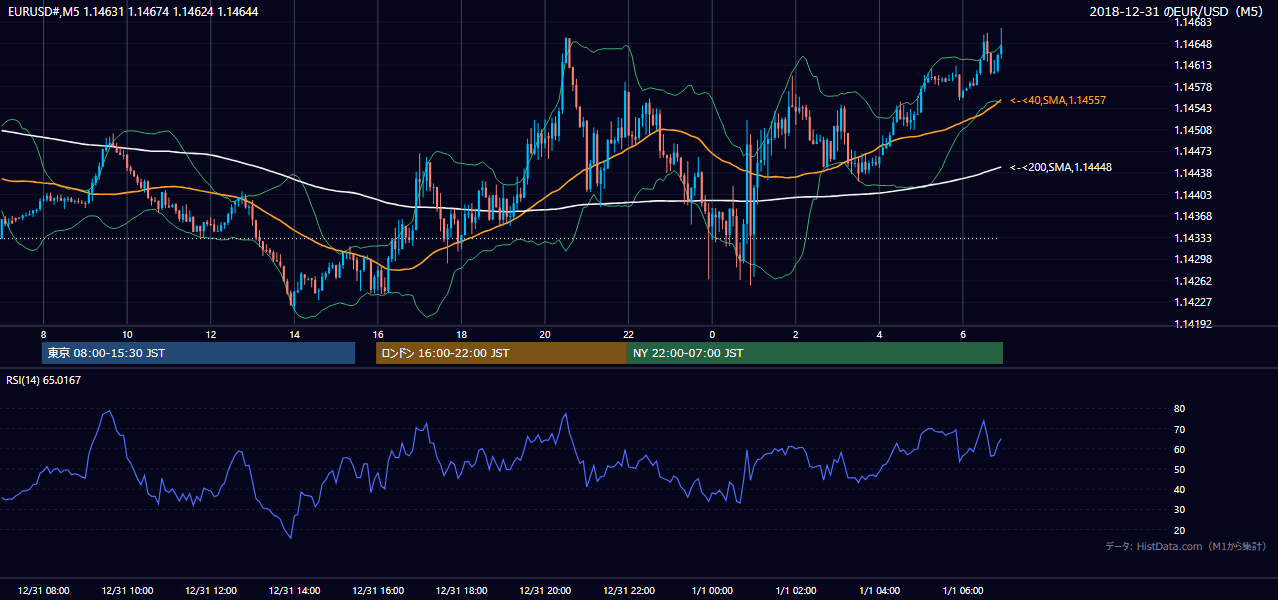Click the 1.14473 price axis label
Viewport: 1278px width, 600px height.
tap(1193, 151)
